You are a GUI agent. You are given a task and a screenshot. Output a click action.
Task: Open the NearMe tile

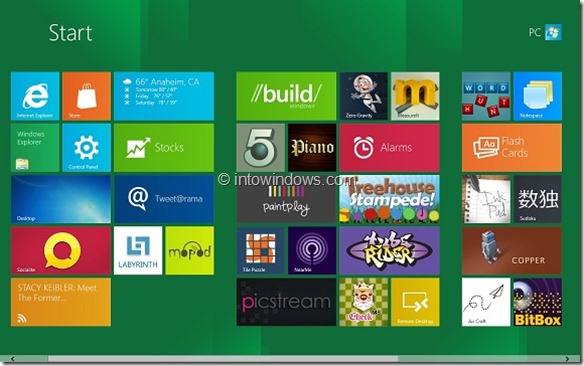[312, 251]
